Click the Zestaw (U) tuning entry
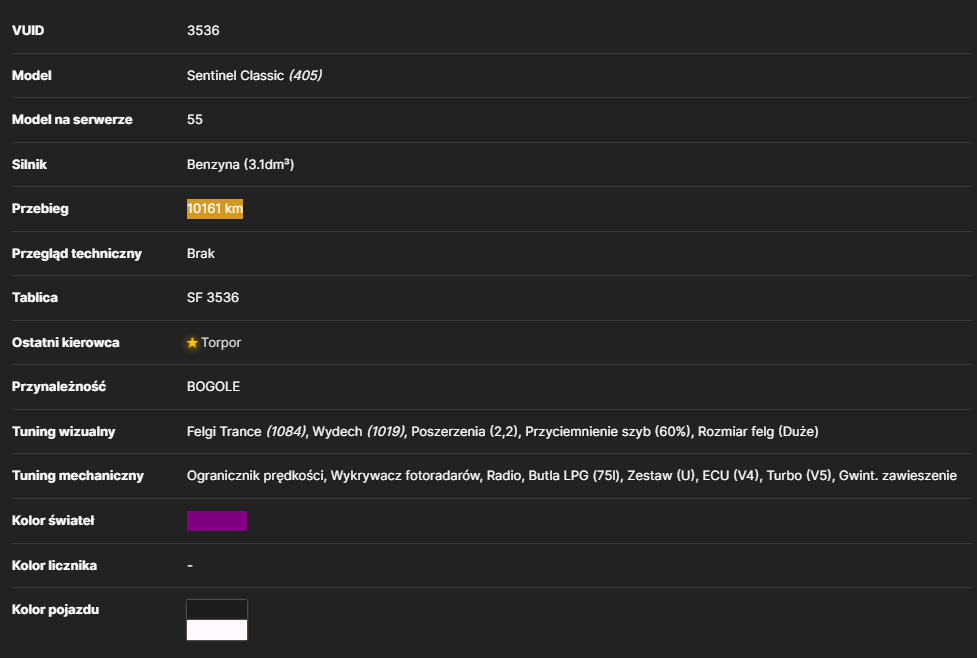The width and height of the screenshot is (977, 658). [661, 476]
